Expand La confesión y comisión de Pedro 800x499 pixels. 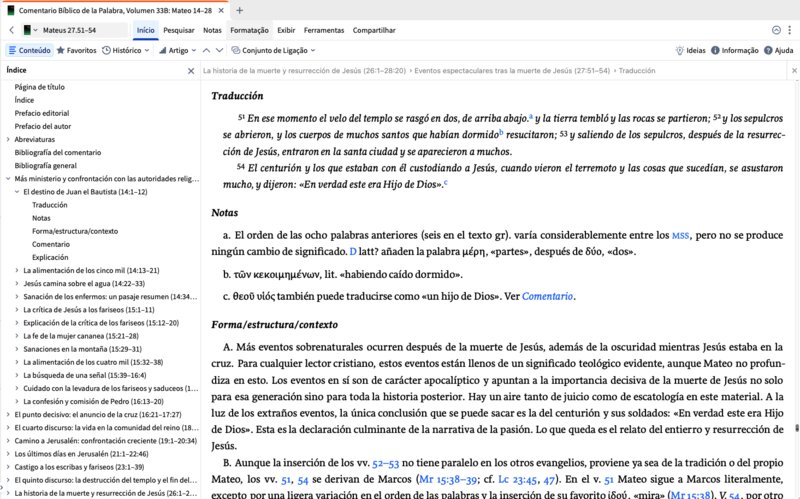17,402
